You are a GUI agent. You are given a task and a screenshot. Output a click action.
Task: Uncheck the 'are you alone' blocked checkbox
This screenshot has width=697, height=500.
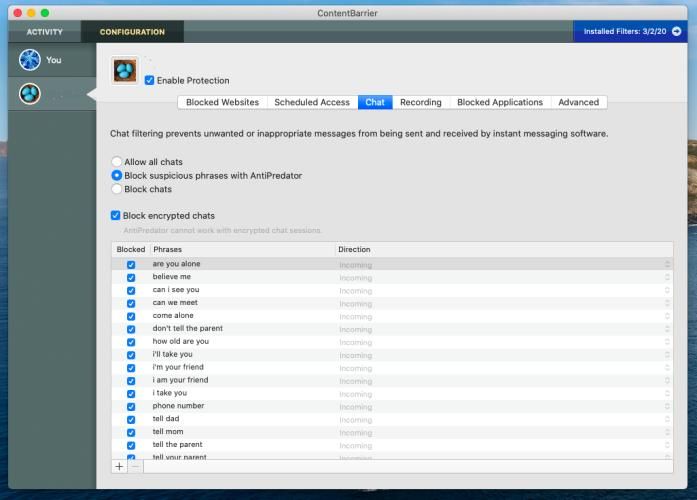coord(131,264)
